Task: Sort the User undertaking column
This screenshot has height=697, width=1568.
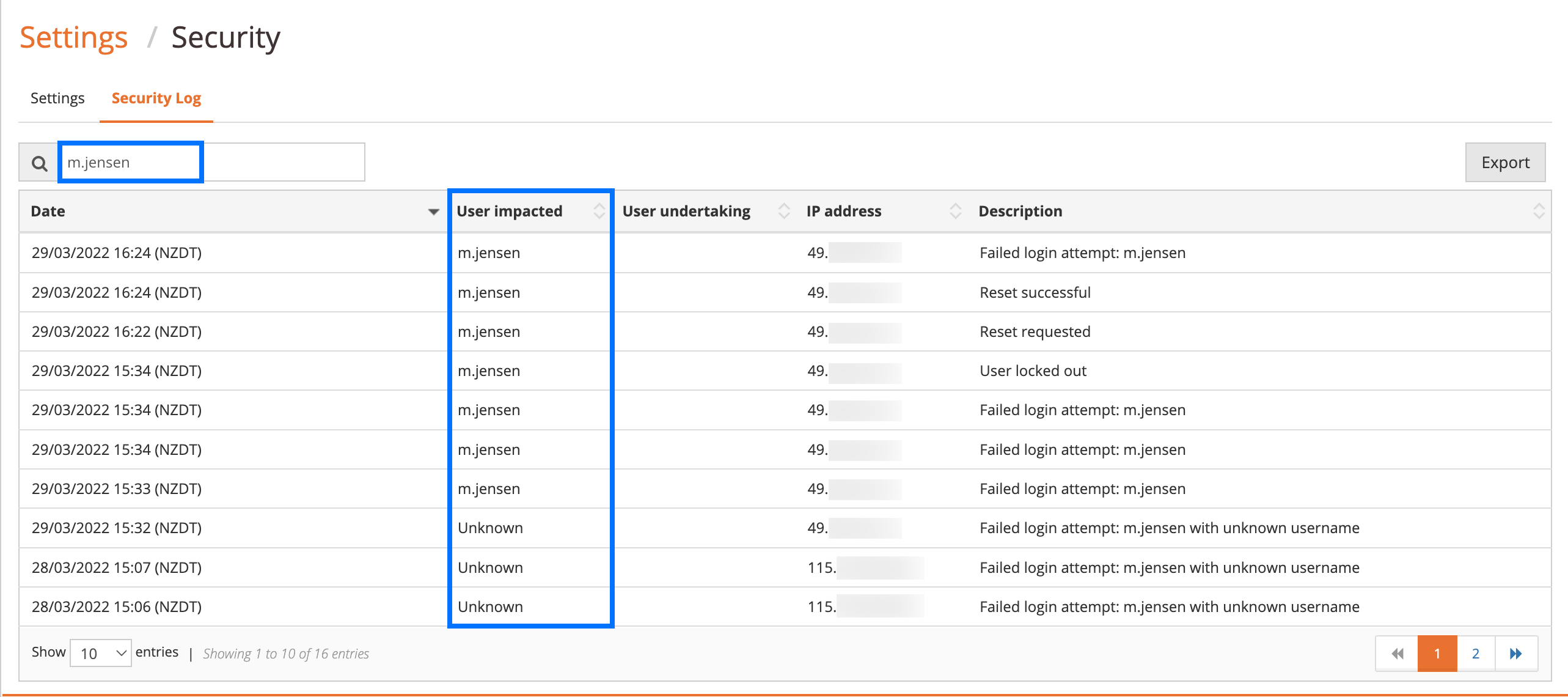Action: tap(784, 211)
